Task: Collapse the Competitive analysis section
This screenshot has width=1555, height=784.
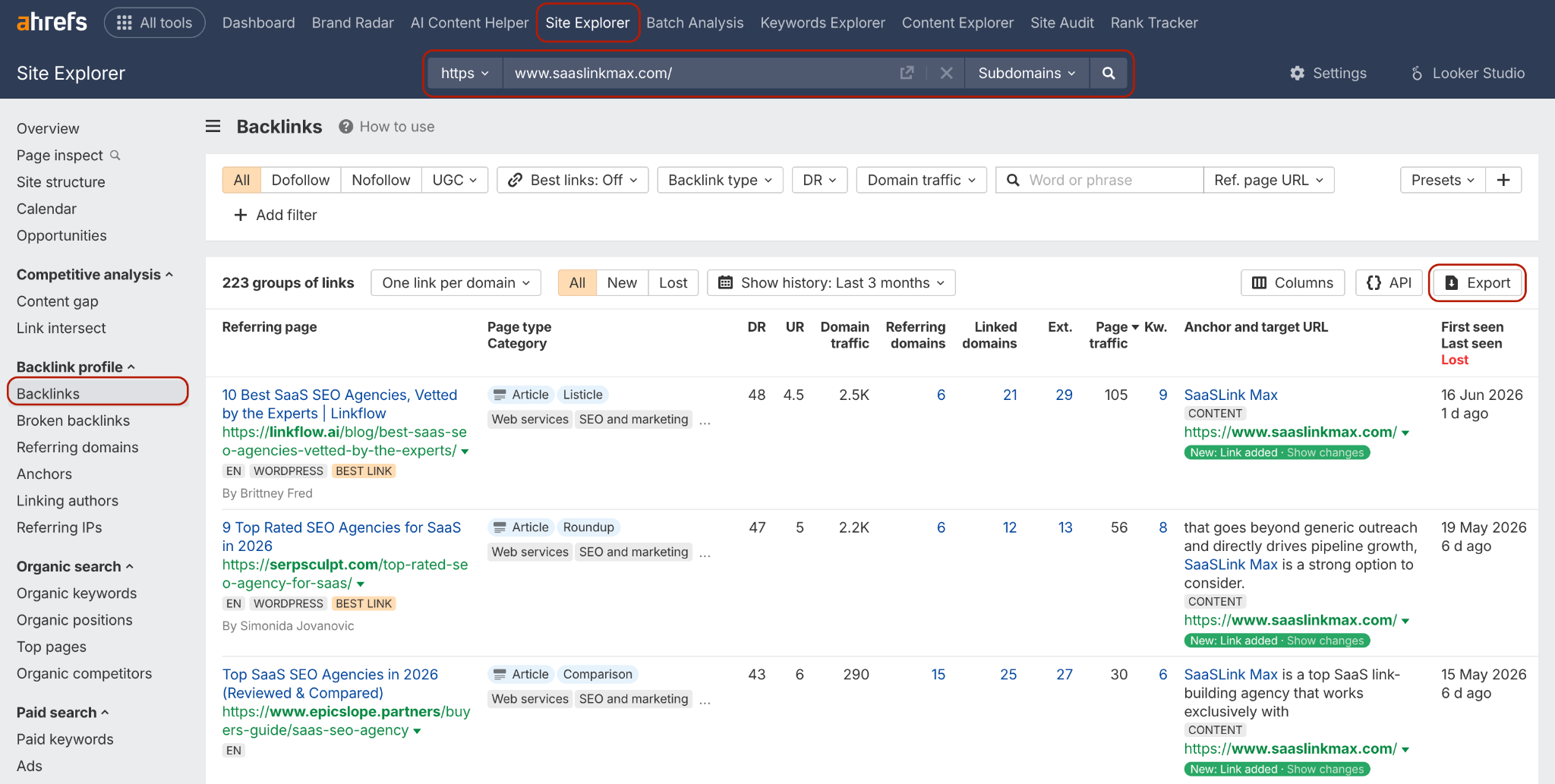Action: coord(95,274)
